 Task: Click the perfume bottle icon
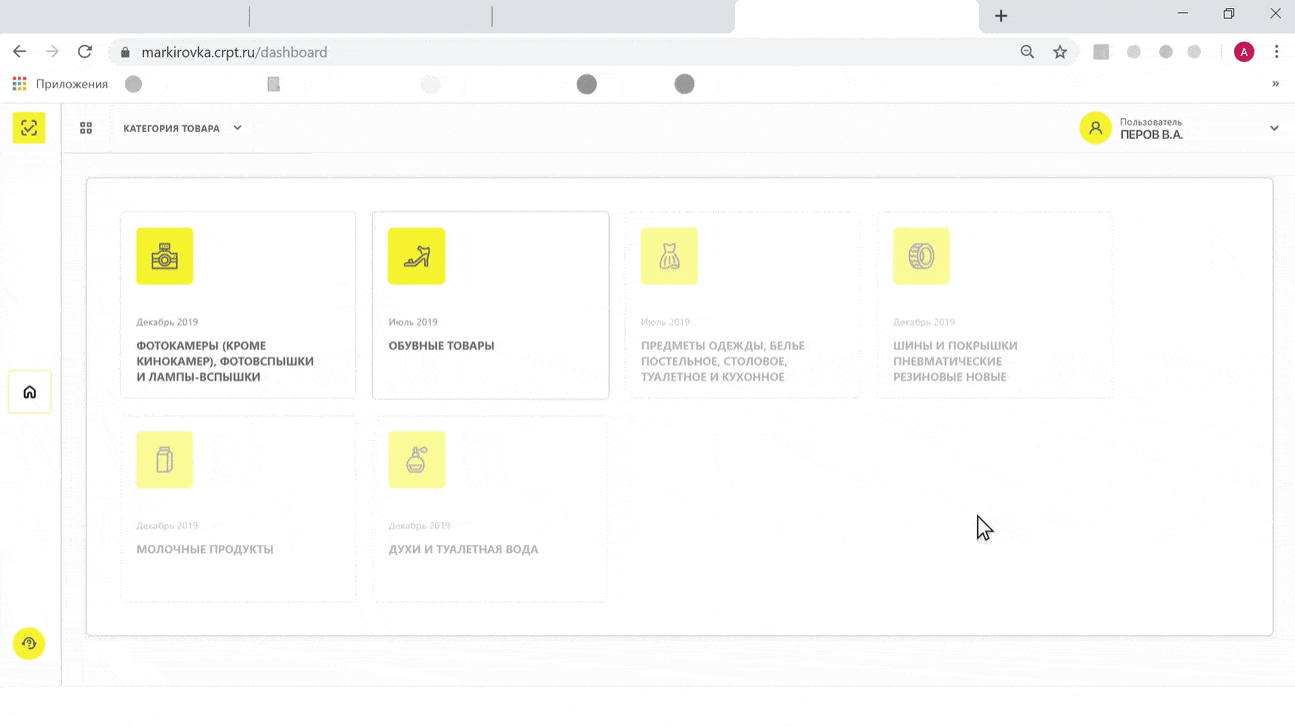point(417,460)
